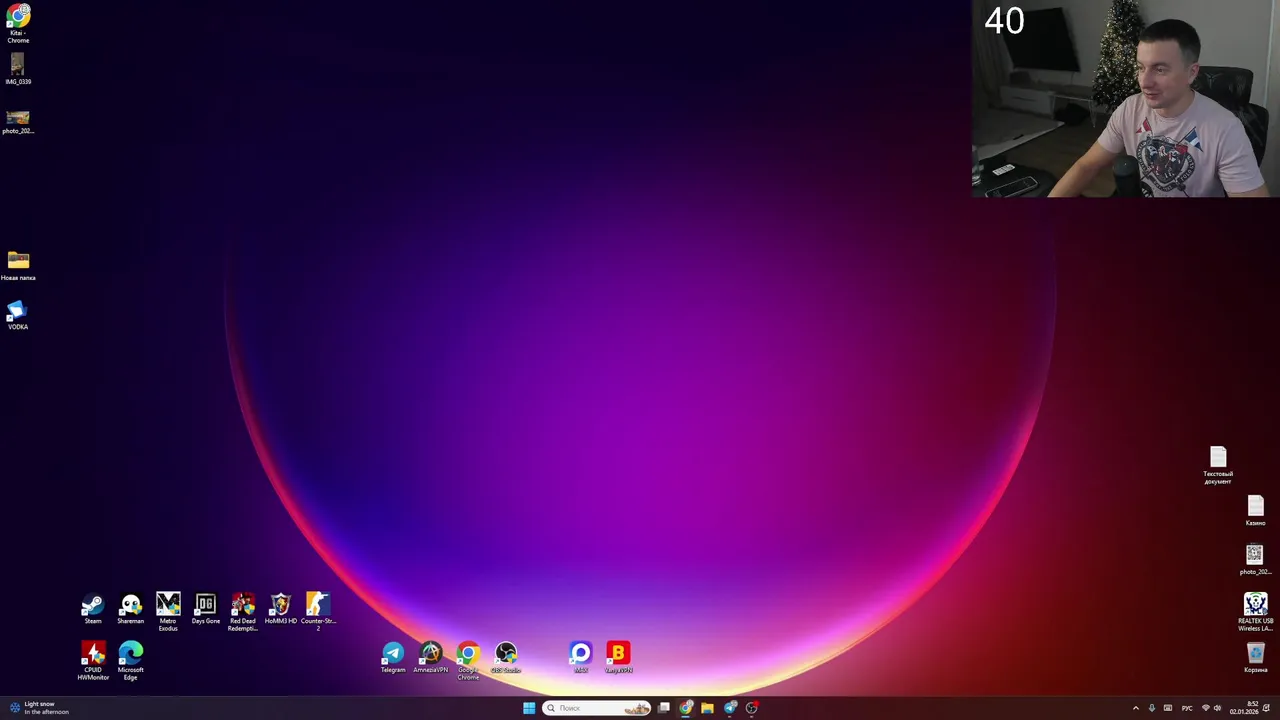Open the clock and date flyout
The width and height of the screenshot is (1280, 720).
[x=1244, y=708]
